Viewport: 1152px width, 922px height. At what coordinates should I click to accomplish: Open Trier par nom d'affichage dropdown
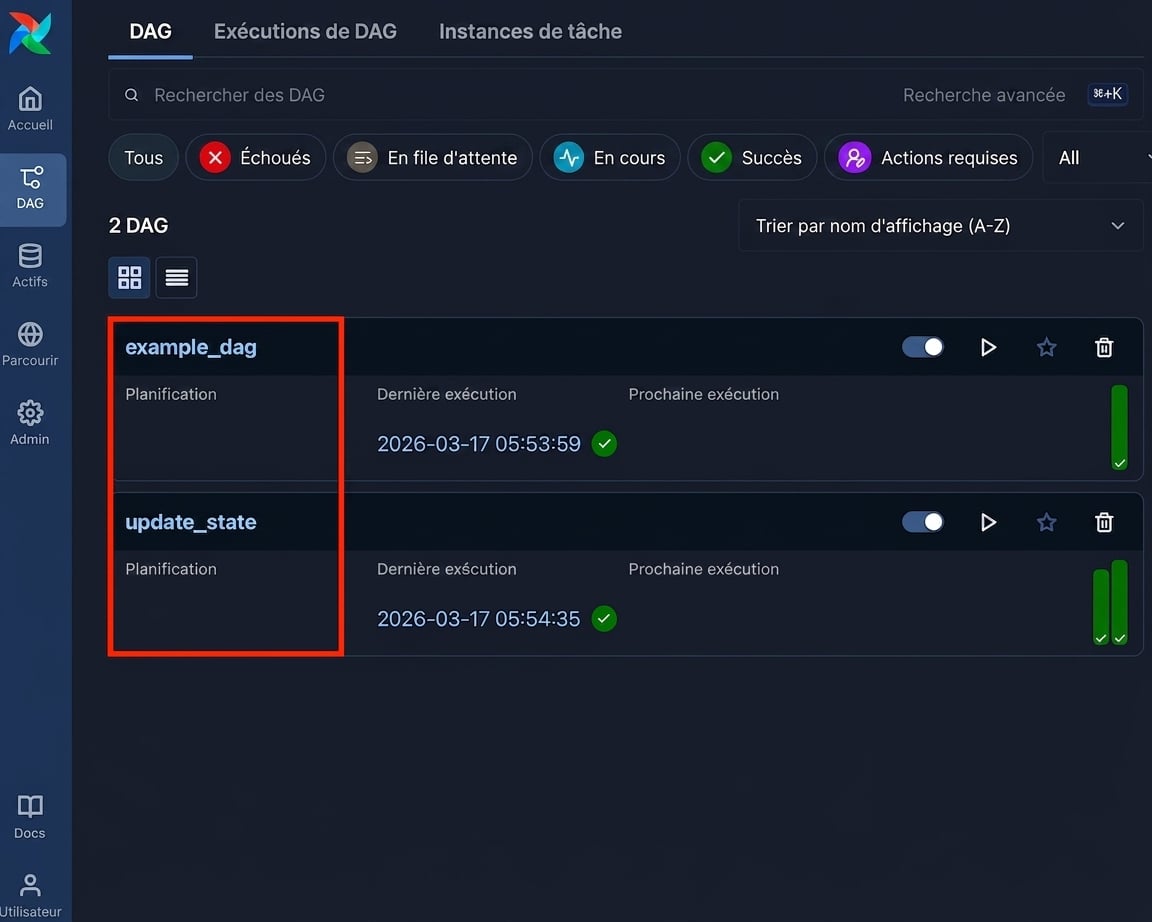940,226
